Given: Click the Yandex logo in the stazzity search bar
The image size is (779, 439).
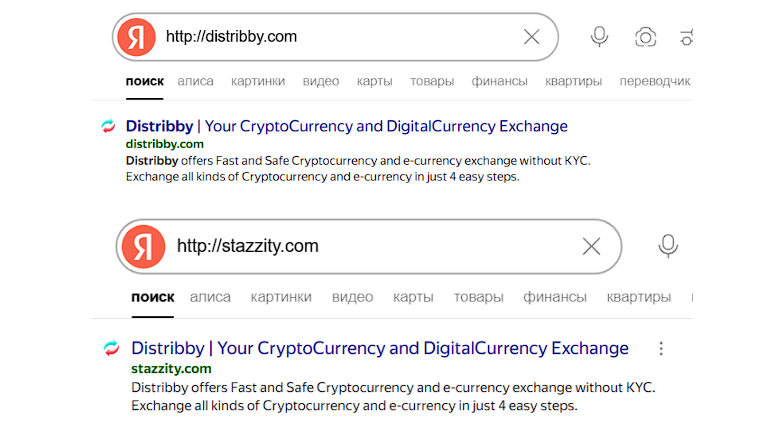Looking at the screenshot, I should point(142,246).
